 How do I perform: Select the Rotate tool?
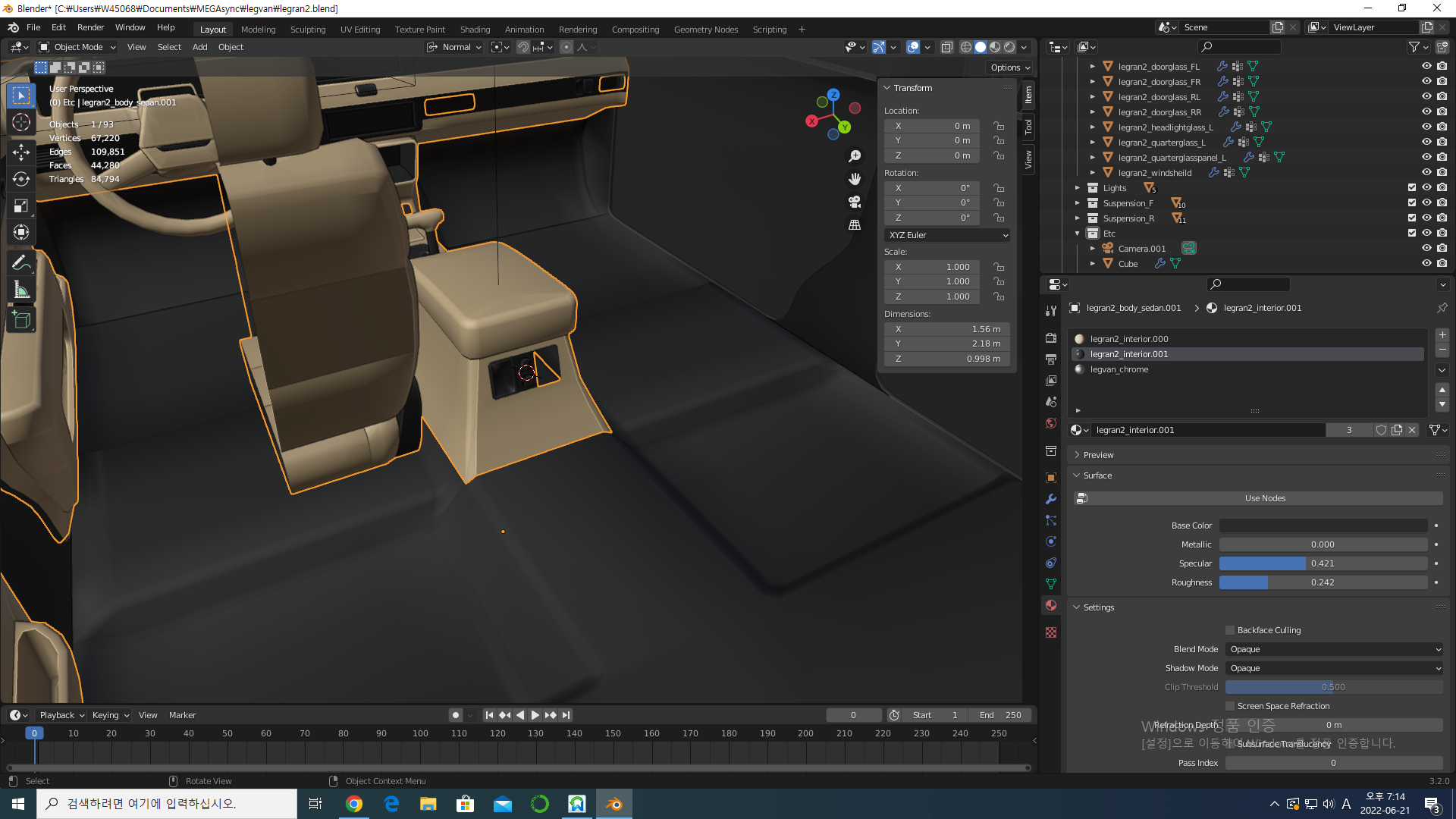pos(21,179)
